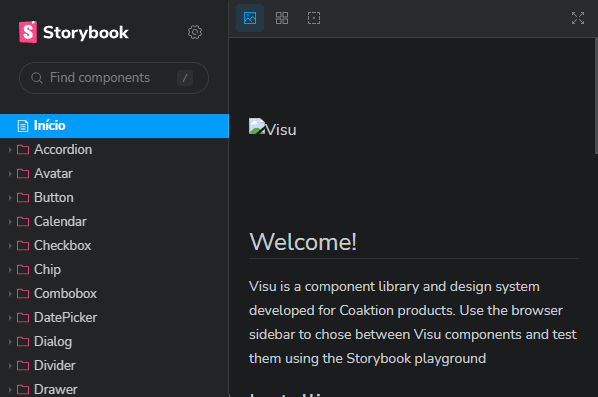The height and width of the screenshot is (397, 598).
Task: Click the slash shortcut key badge
Action: 185,78
